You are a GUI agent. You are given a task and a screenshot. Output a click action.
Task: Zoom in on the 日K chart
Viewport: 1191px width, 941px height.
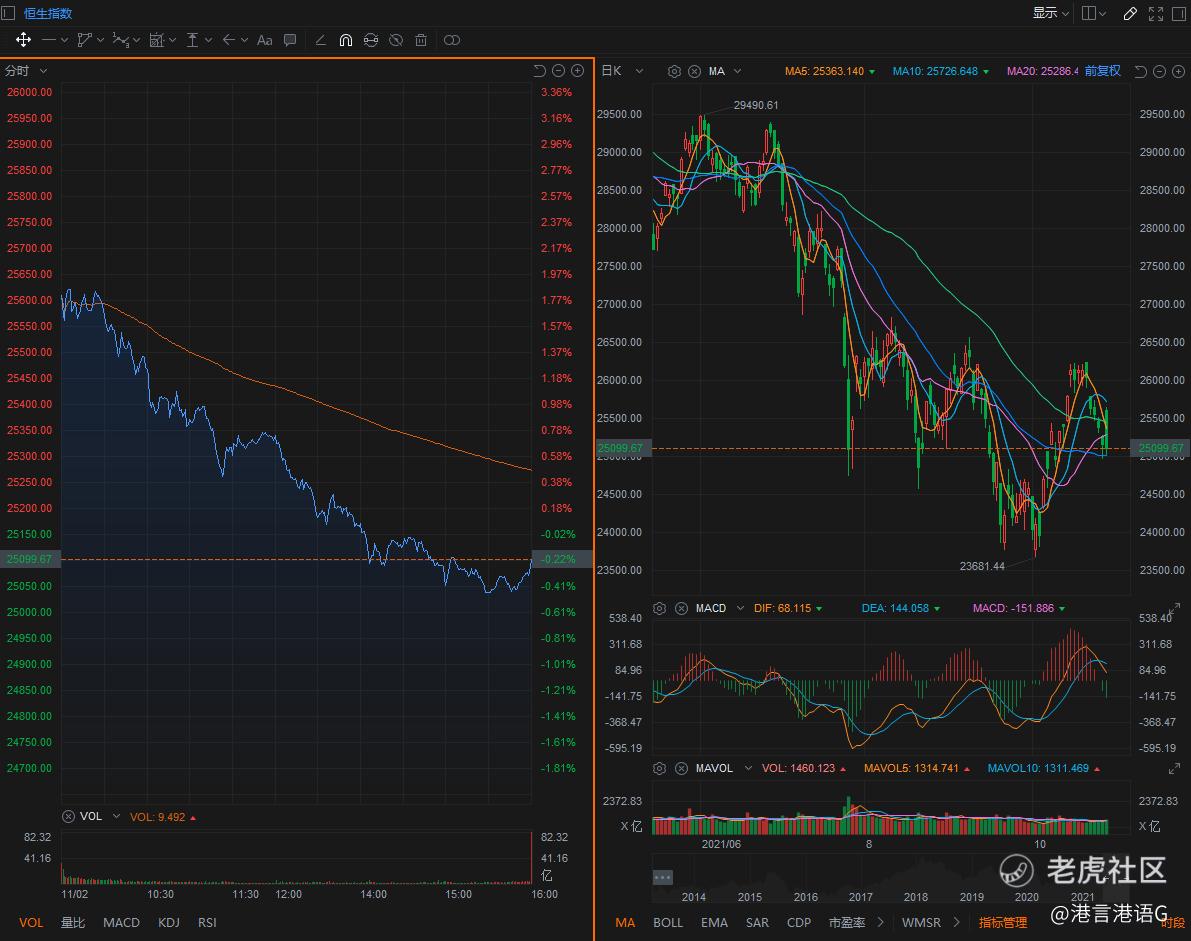point(1177,71)
